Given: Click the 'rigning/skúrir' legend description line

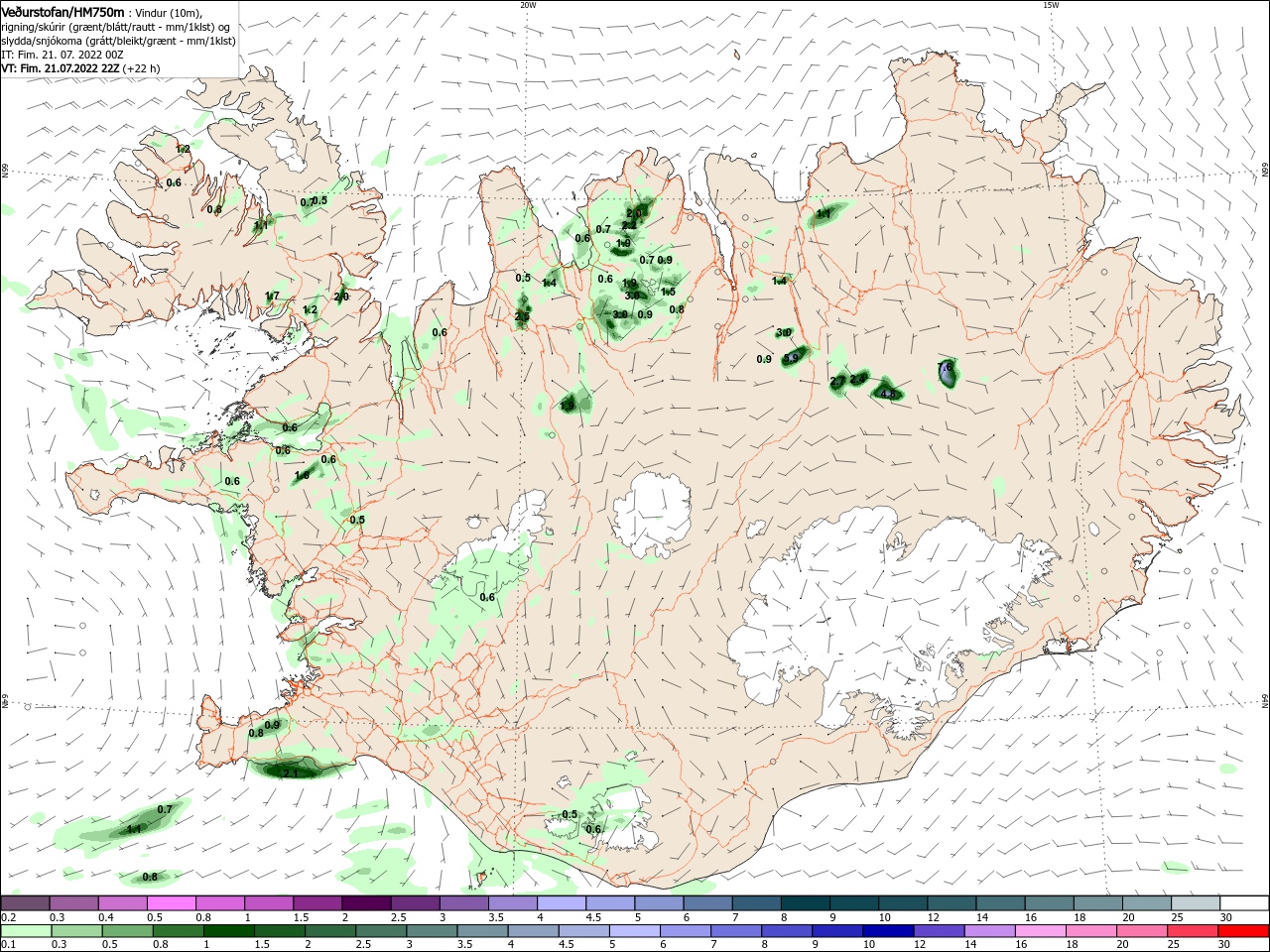Looking at the screenshot, I should pyautogui.click(x=117, y=26).
